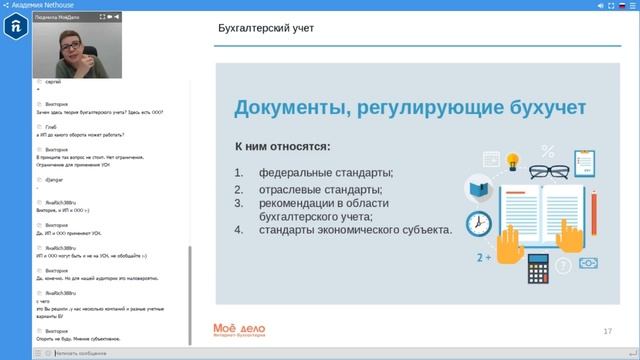Click the chat panel vertical scrollbar
Viewport: 640px width, 360px height.
[x=190, y=296]
